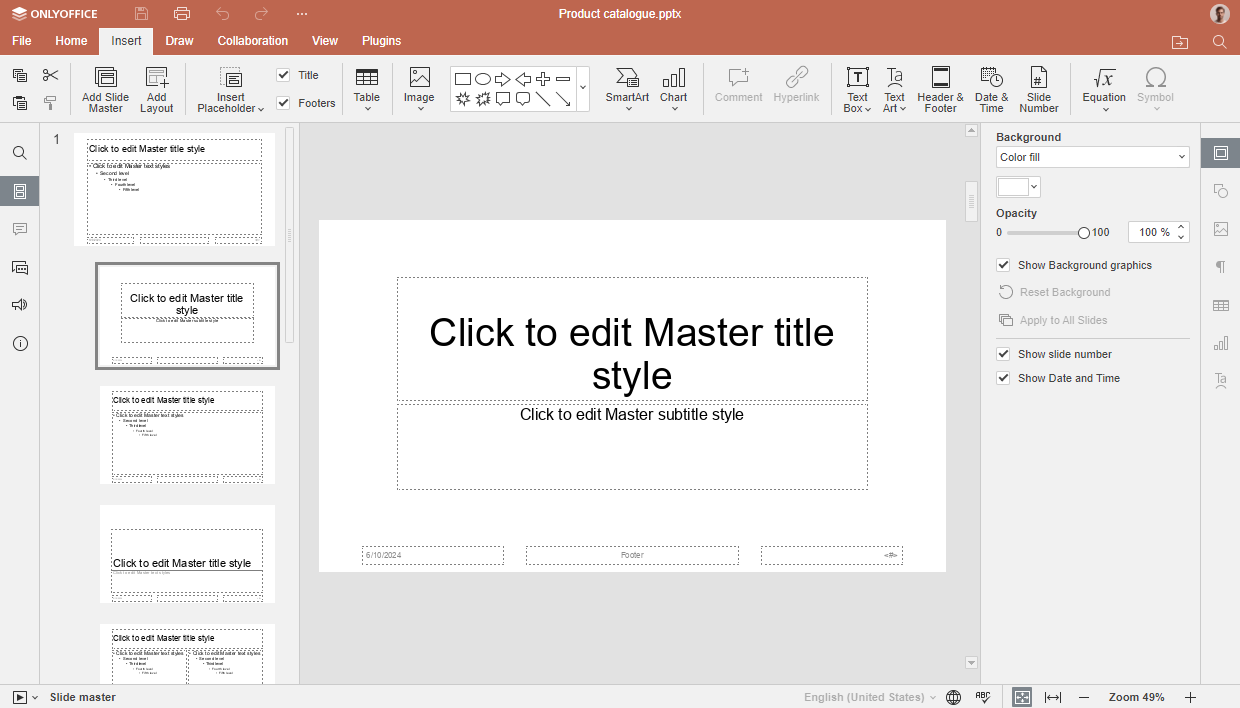Disable Show Date and Time
The width and height of the screenshot is (1240, 708).
tap(1003, 378)
